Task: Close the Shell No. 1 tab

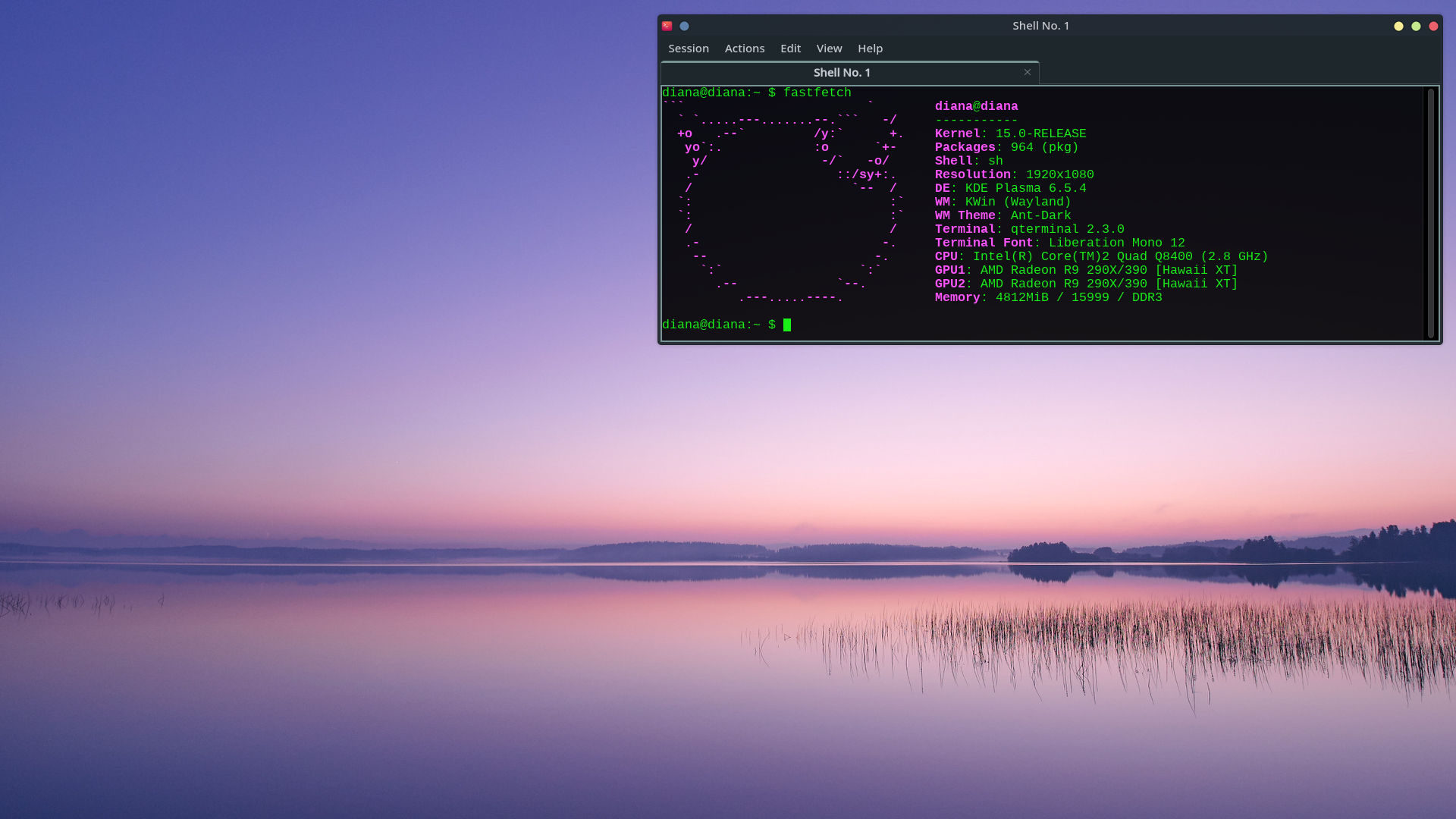Action: [x=1028, y=72]
